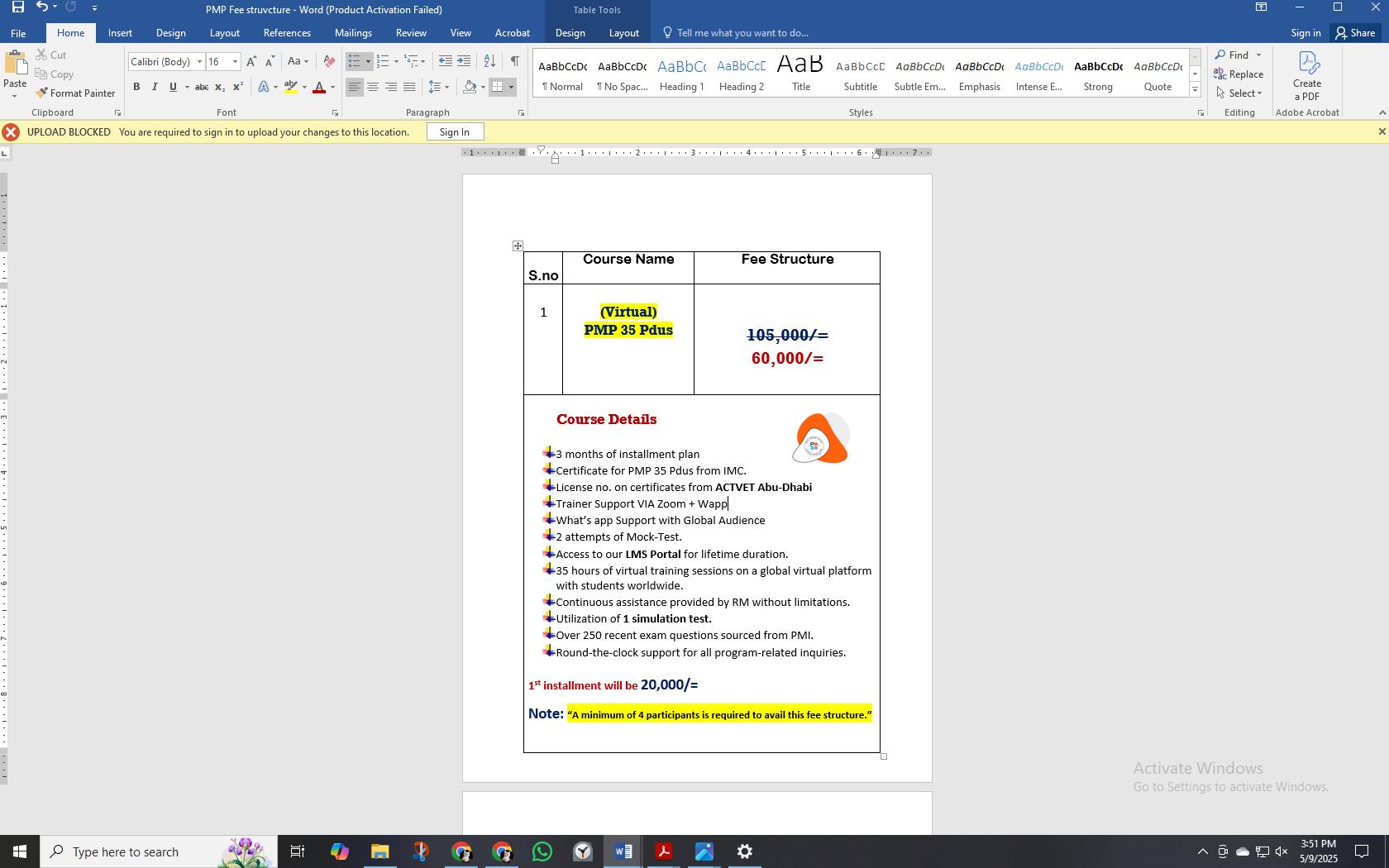Switch to the References tab
Screen dimensions: 1389x868
coord(287,33)
